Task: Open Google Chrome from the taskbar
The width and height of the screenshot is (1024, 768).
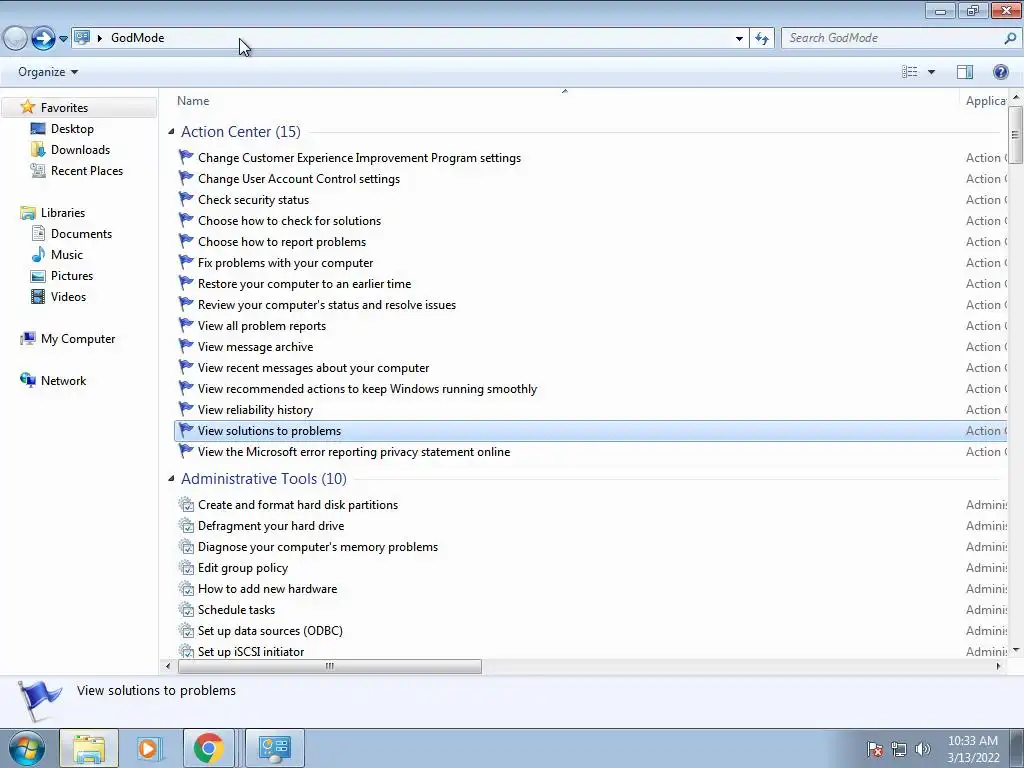Action: 208,748
